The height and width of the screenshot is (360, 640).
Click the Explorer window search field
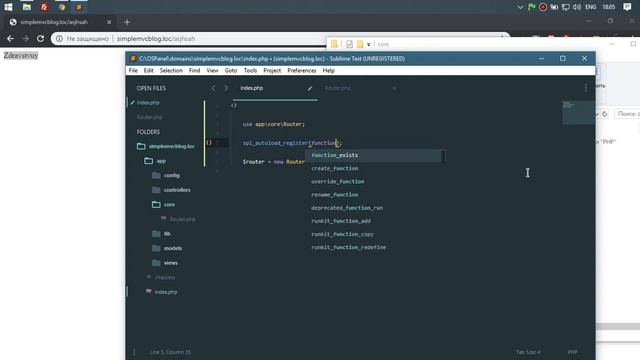(x=627, y=113)
